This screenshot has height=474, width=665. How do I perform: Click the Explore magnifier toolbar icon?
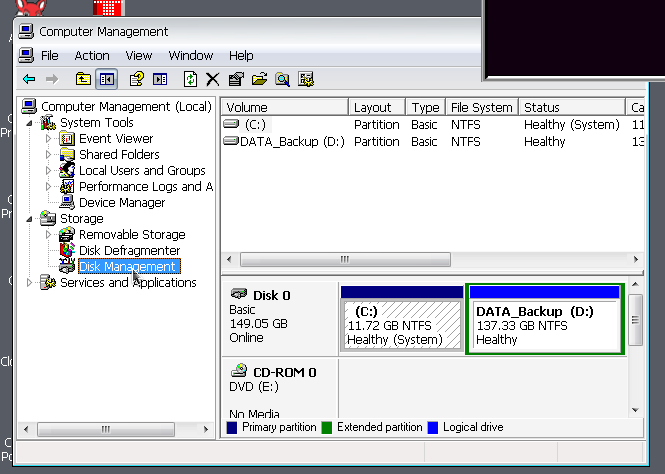[x=282, y=79]
